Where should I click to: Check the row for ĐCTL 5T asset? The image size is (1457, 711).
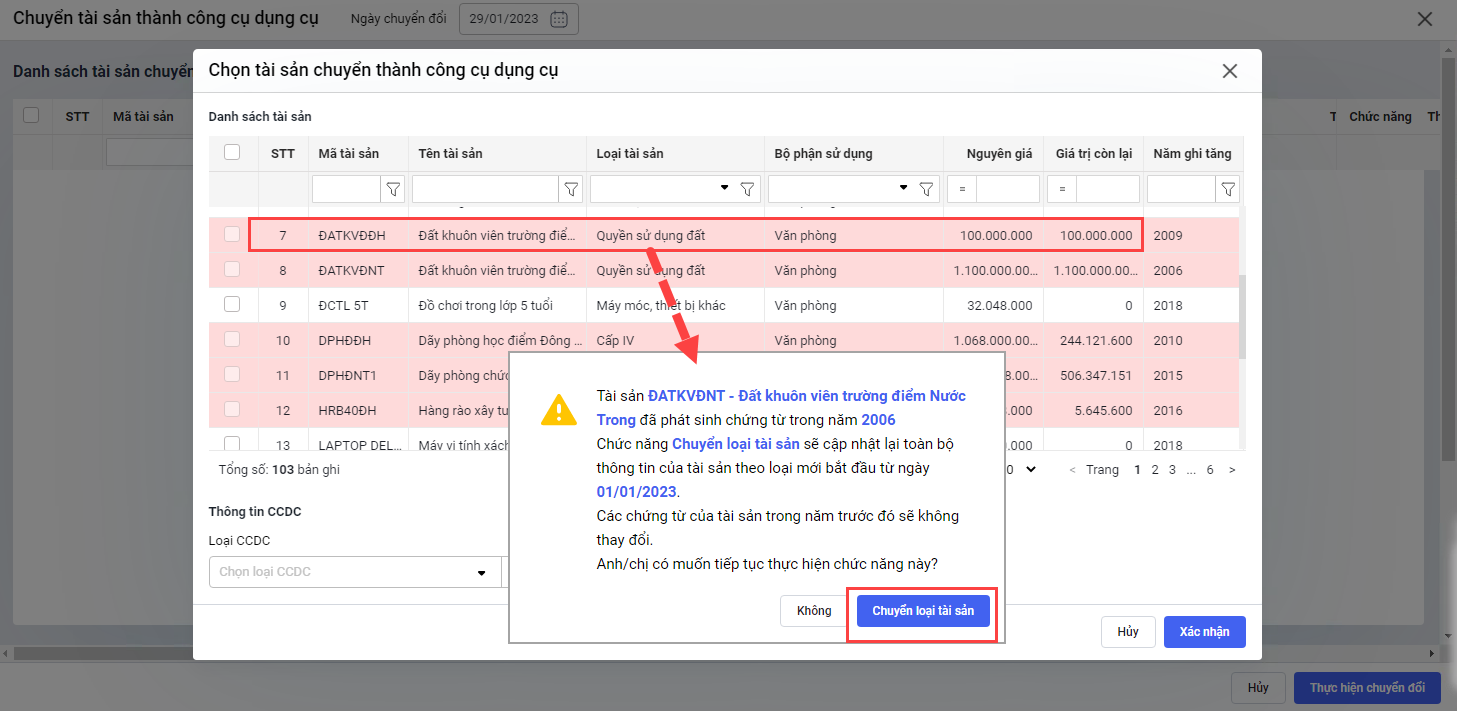[x=232, y=304]
